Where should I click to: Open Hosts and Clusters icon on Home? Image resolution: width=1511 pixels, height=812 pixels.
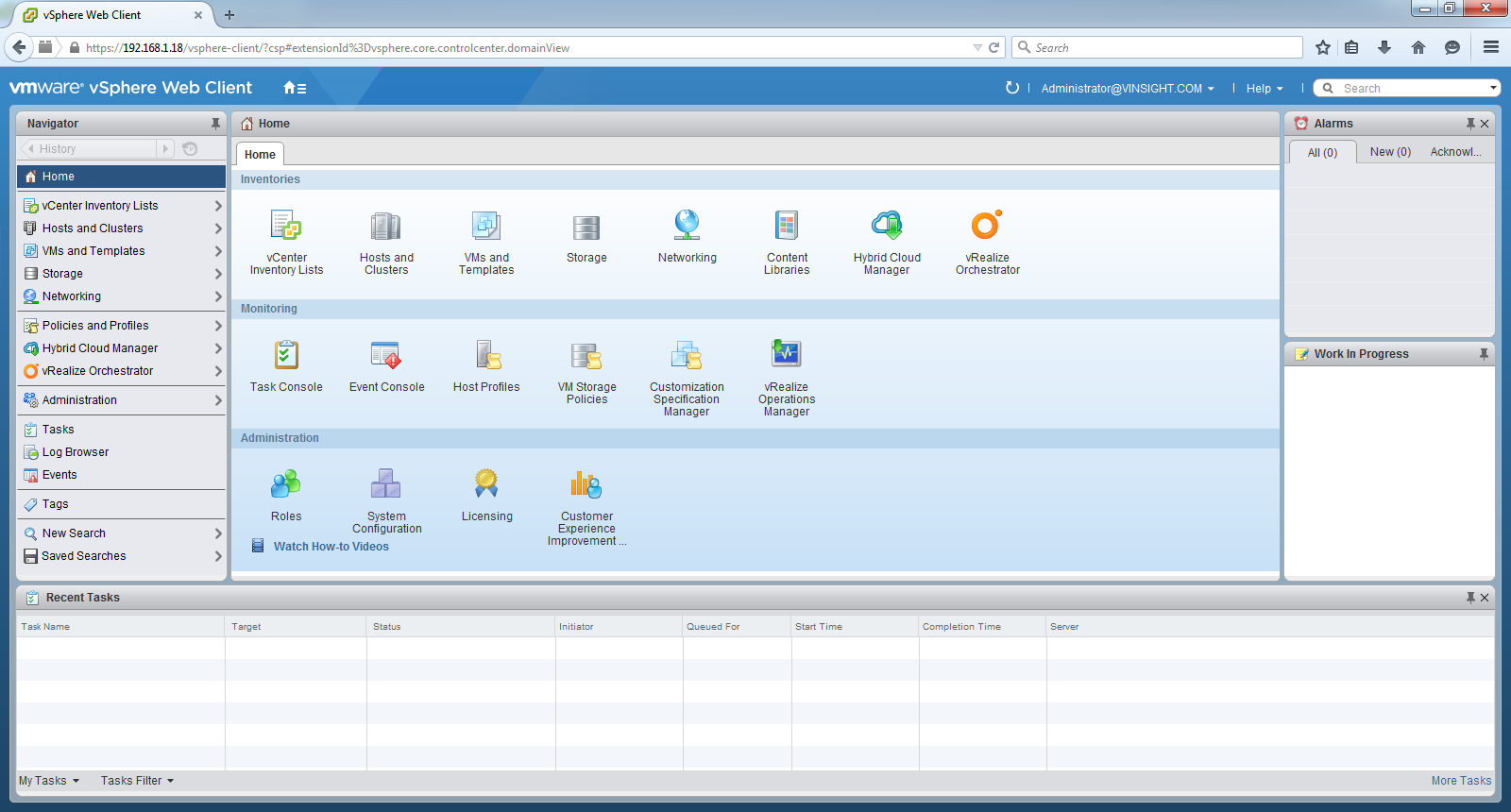pyautogui.click(x=386, y=227)
